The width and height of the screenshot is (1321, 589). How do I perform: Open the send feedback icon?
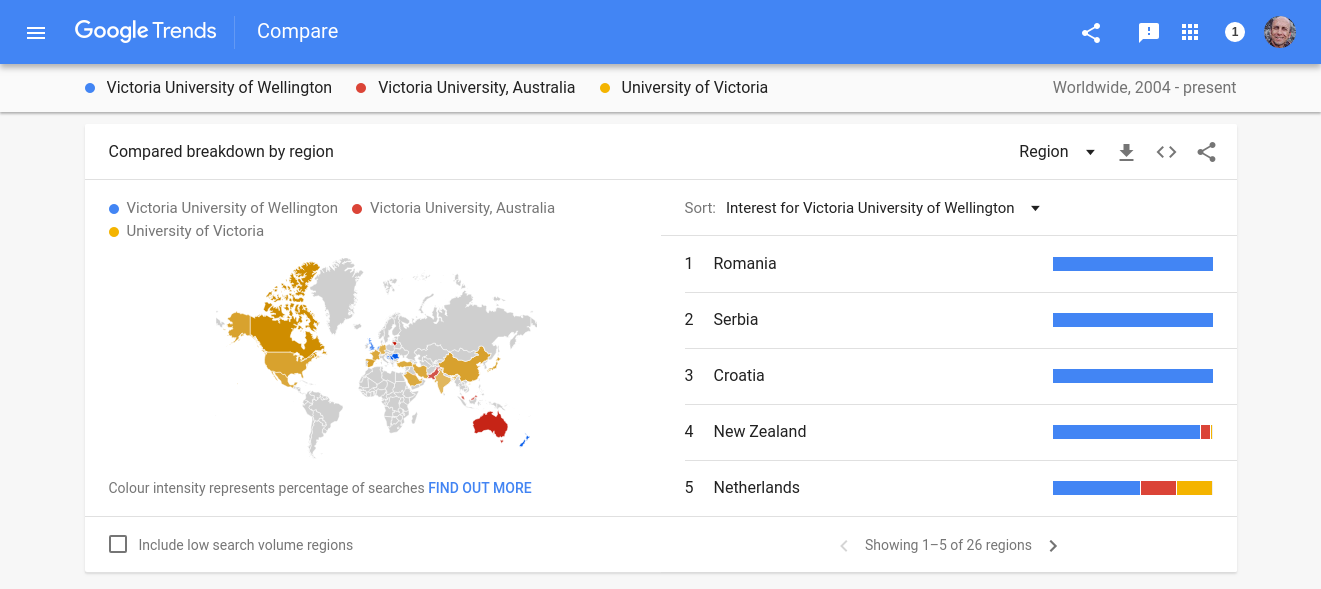pos(1148,32)
